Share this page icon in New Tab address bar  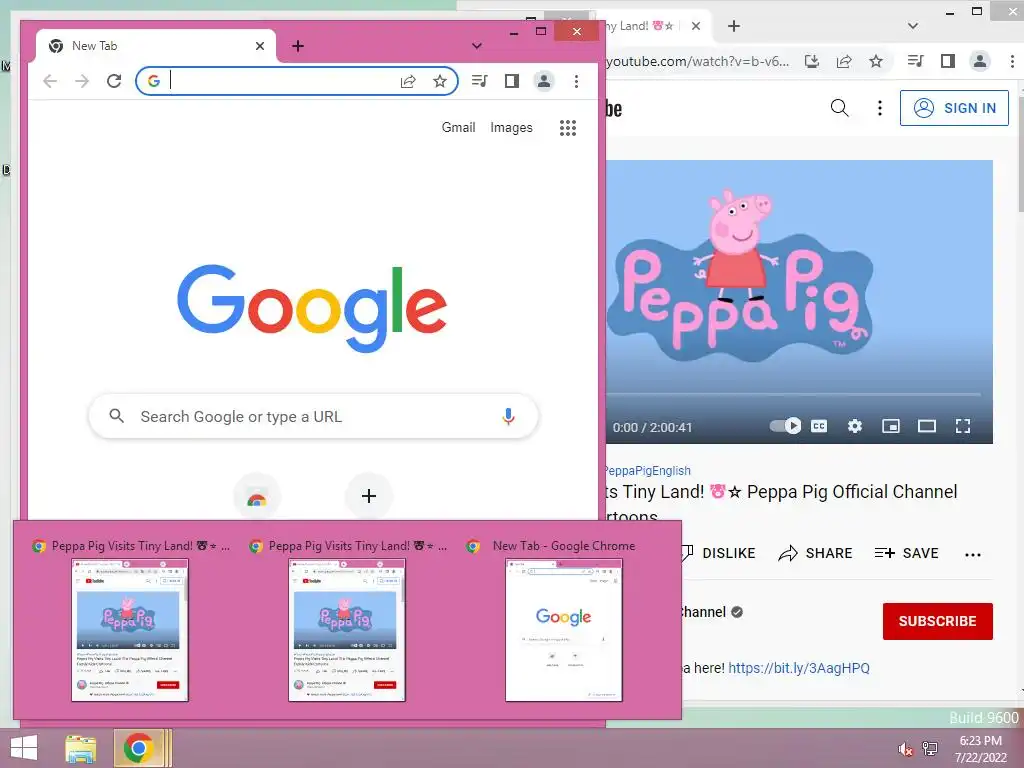tap(408, 81)
